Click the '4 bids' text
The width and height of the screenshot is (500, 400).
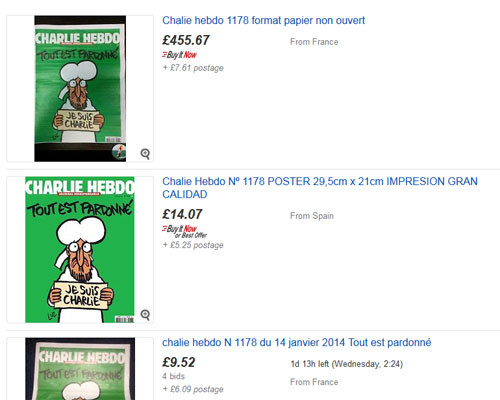pos(173,376)
